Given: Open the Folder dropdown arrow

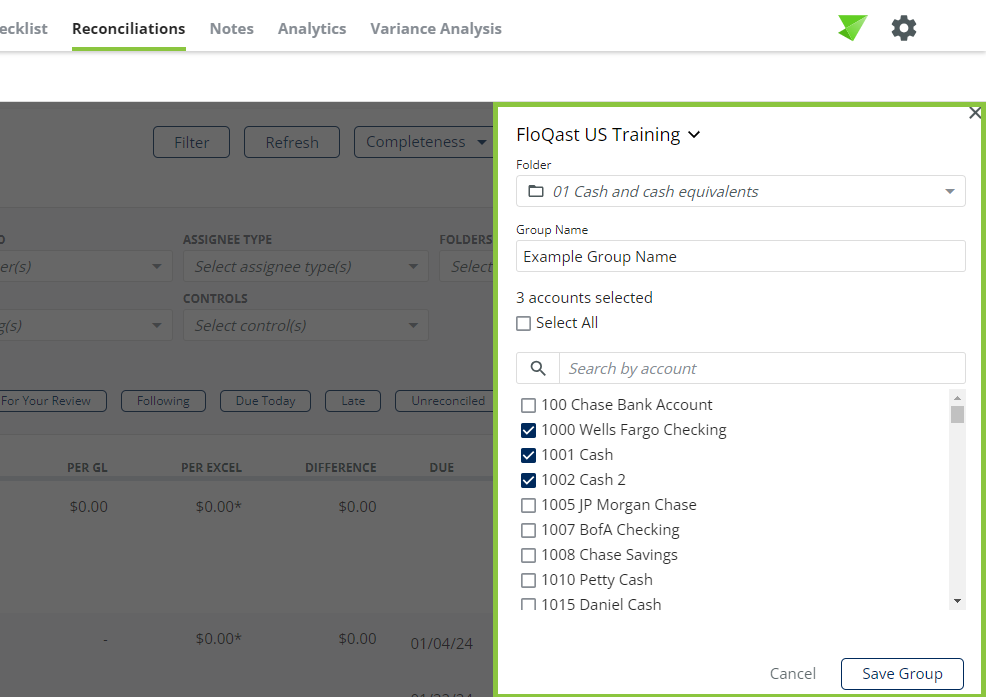Looking at the screenshot, I should pos(950,191).
